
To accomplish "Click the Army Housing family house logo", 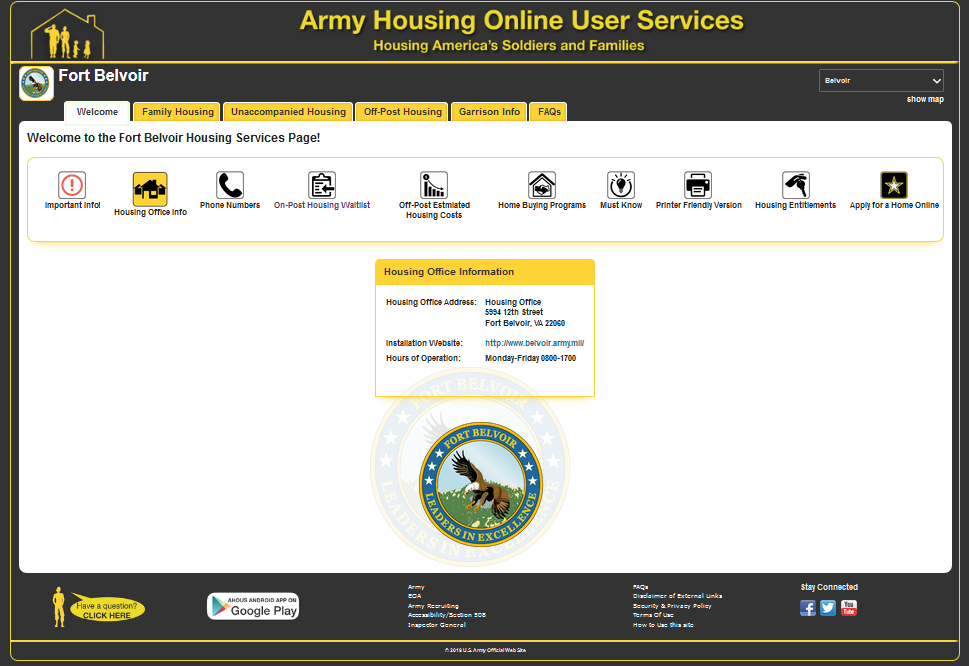I will pos(67,34).
